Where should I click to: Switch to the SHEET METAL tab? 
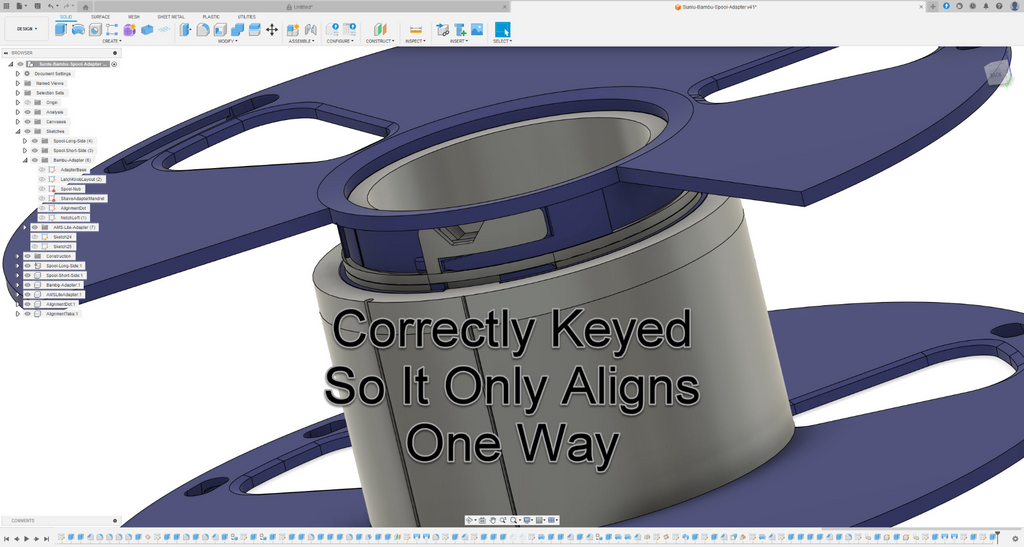click(x=171, y=16)
